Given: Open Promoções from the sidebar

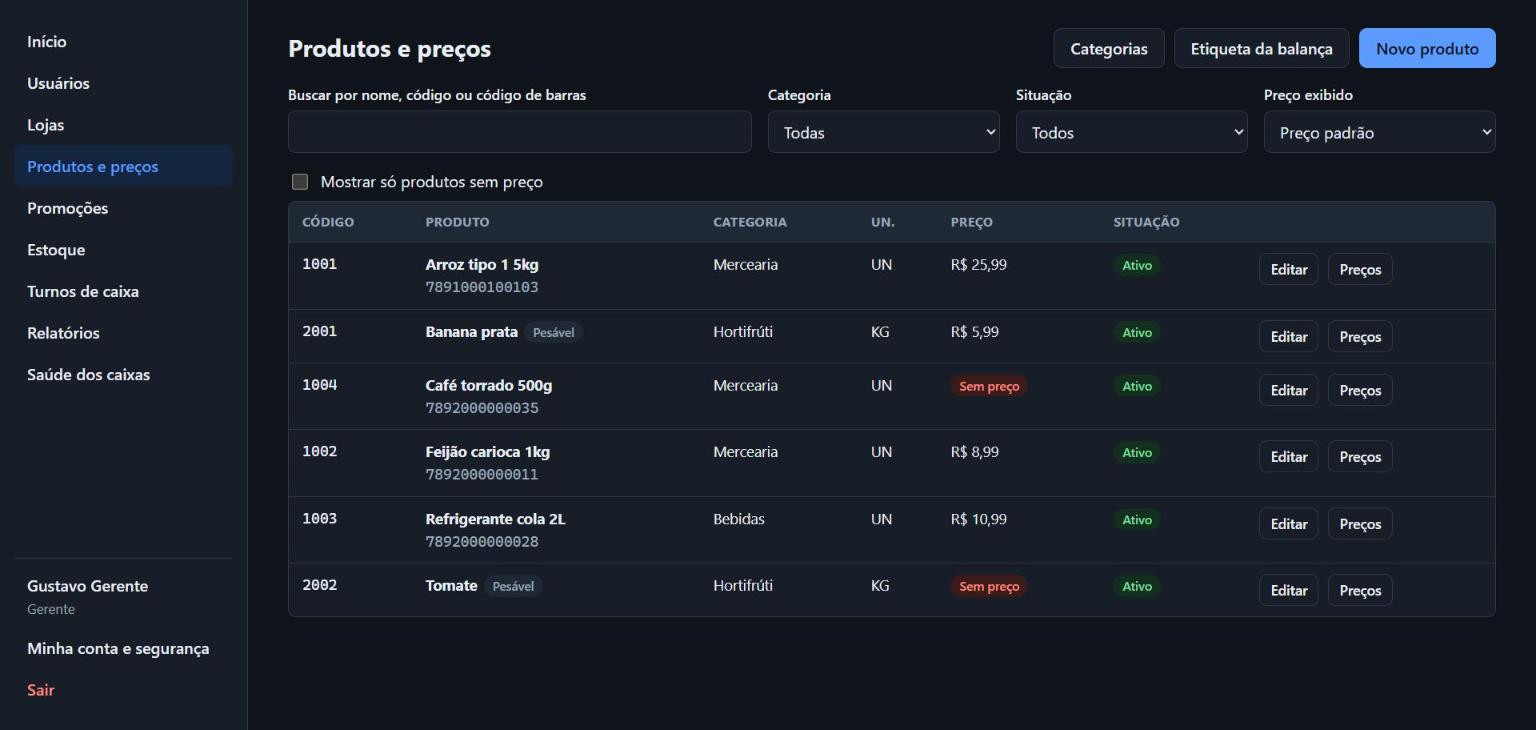Looking at the screenshot, I should 123,208.
